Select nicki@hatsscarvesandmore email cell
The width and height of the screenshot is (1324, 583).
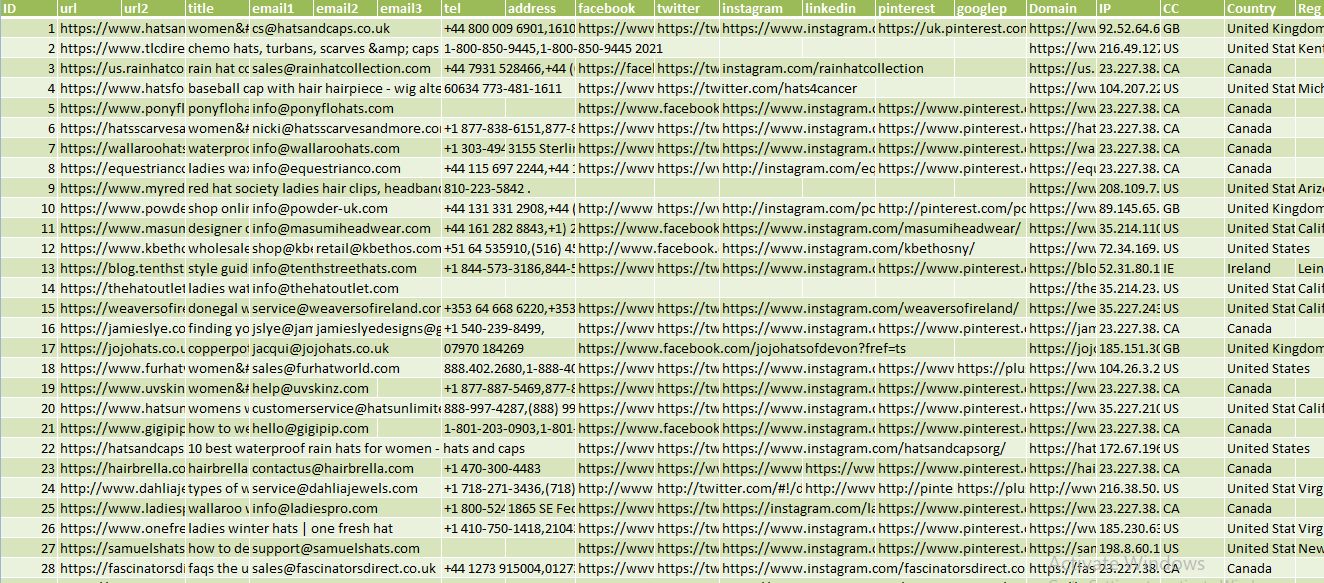tap(346, 128)
